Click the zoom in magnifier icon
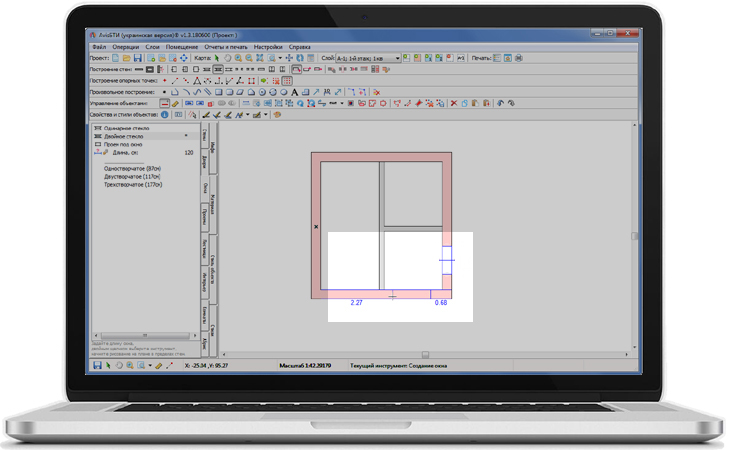 [x=238, y=59]
